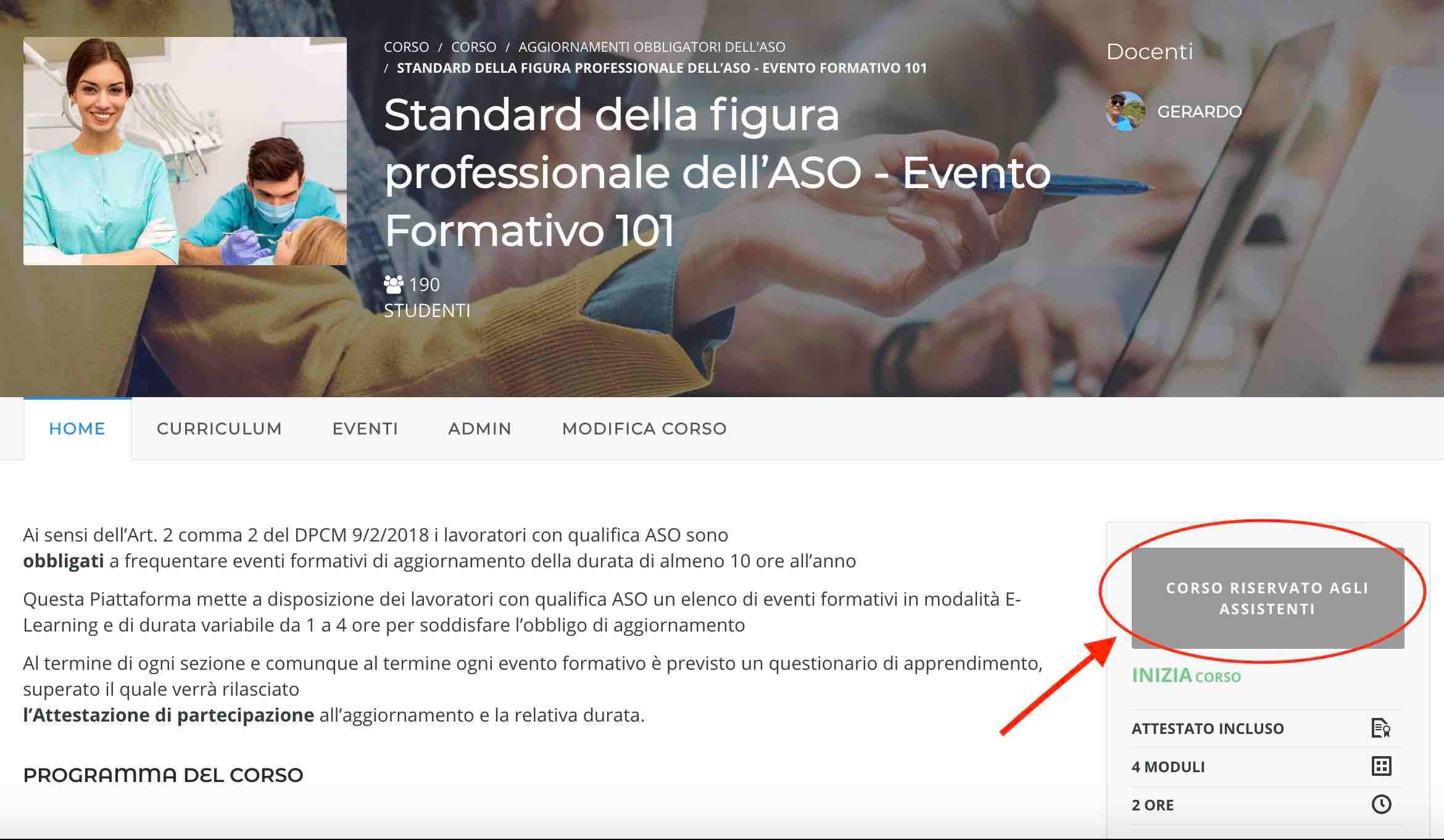Open the Eventi tab
The height and width of the screenshot is (840, 1444).
click(365, 429)
